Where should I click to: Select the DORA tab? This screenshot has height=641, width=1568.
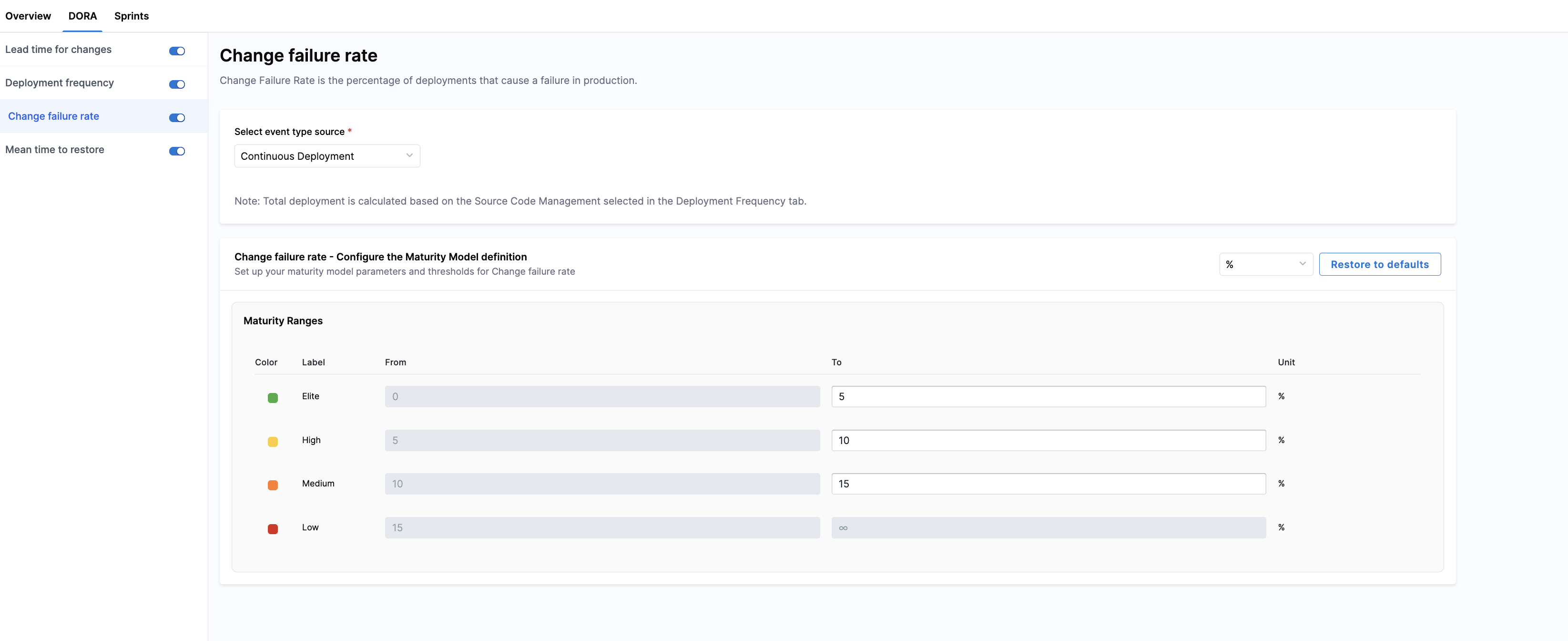82,16
